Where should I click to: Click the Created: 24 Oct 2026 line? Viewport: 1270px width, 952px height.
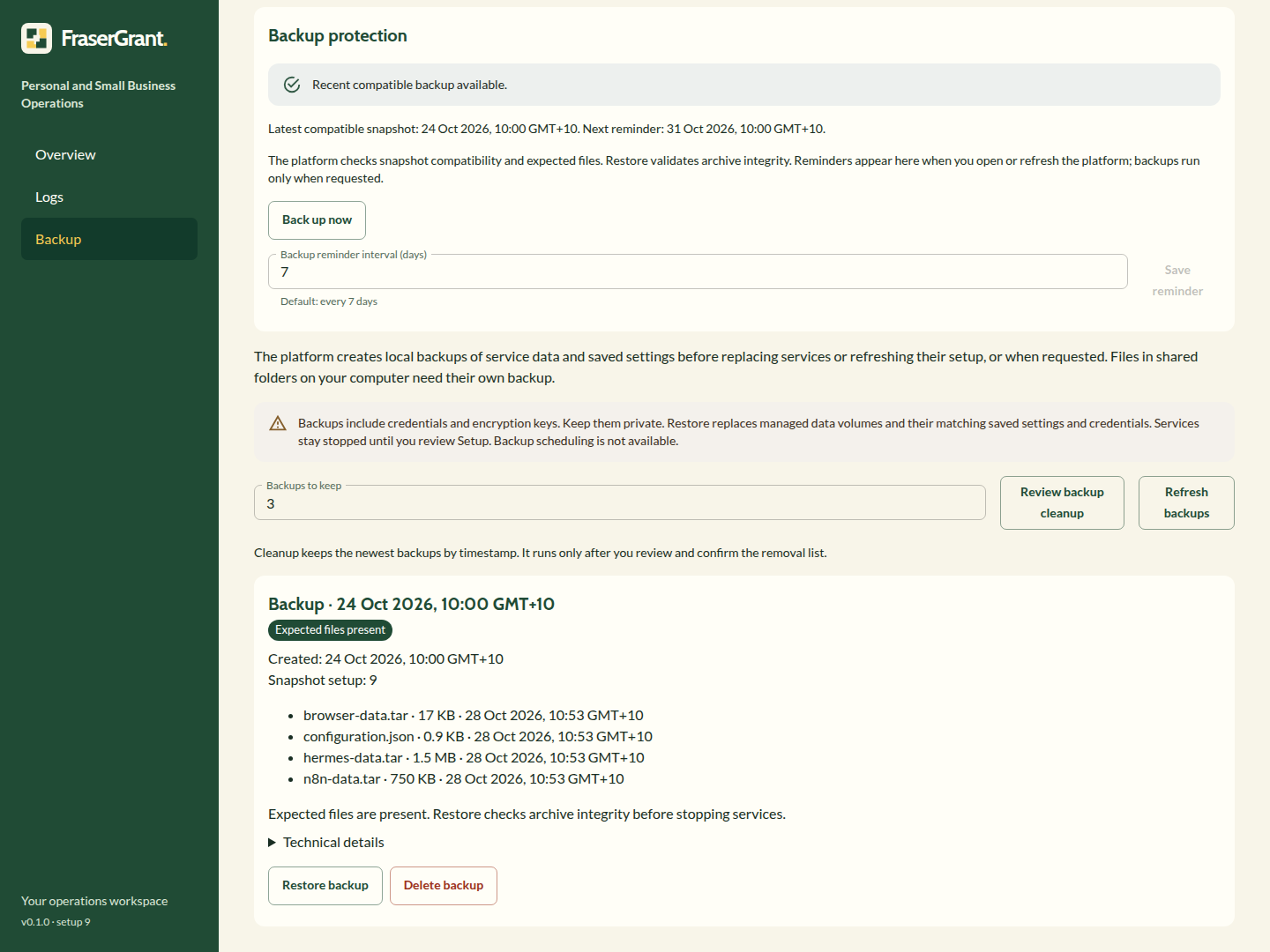[385, 659]
